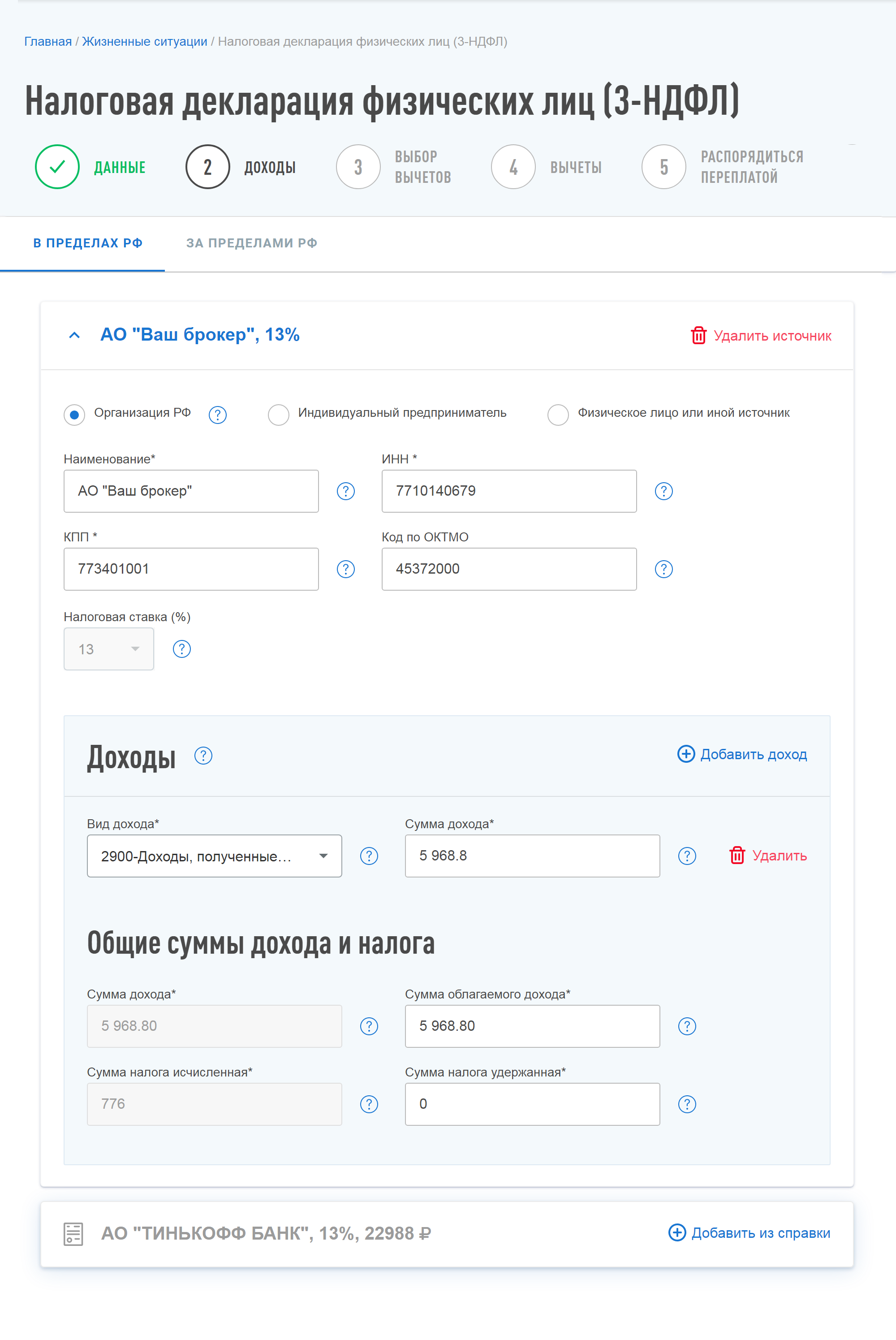This screenshot has height=1340, width=896.
Task: Focus the Наименование input field
Action: click(x=191, y=491)
